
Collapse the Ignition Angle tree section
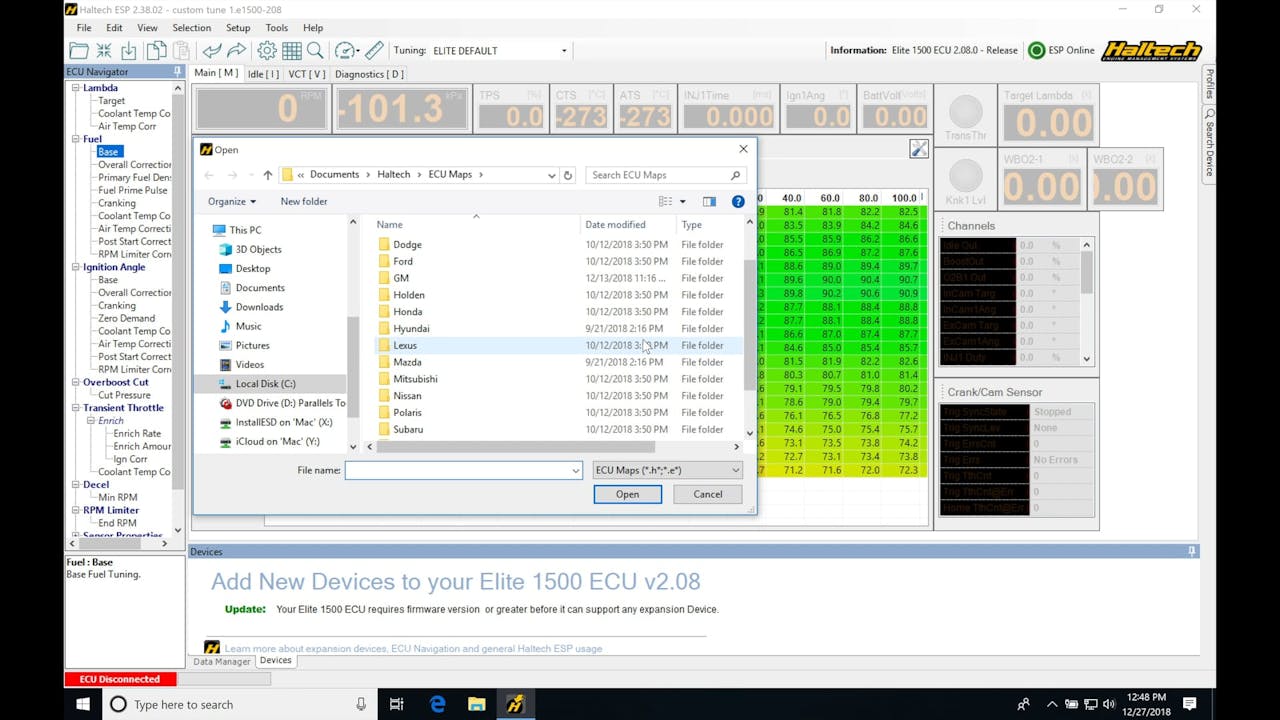click(76, 267)
